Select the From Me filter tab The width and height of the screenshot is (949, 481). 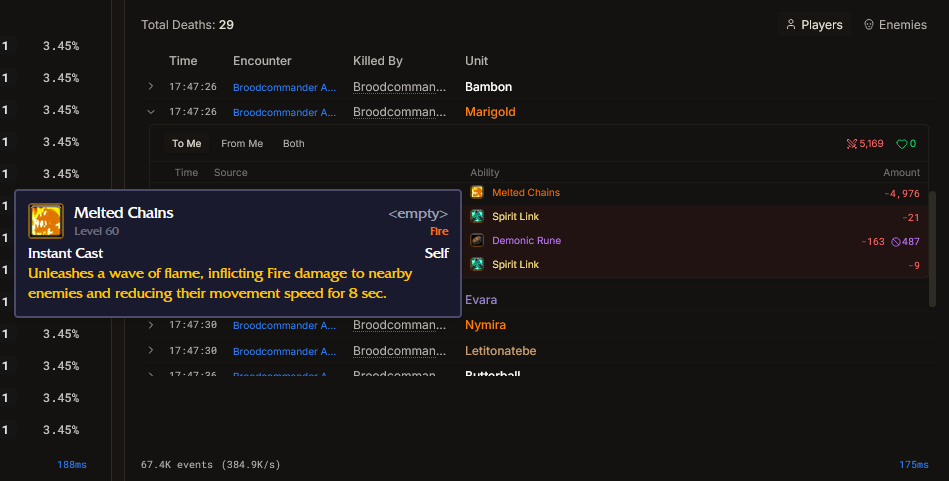(x=242, y=143)
